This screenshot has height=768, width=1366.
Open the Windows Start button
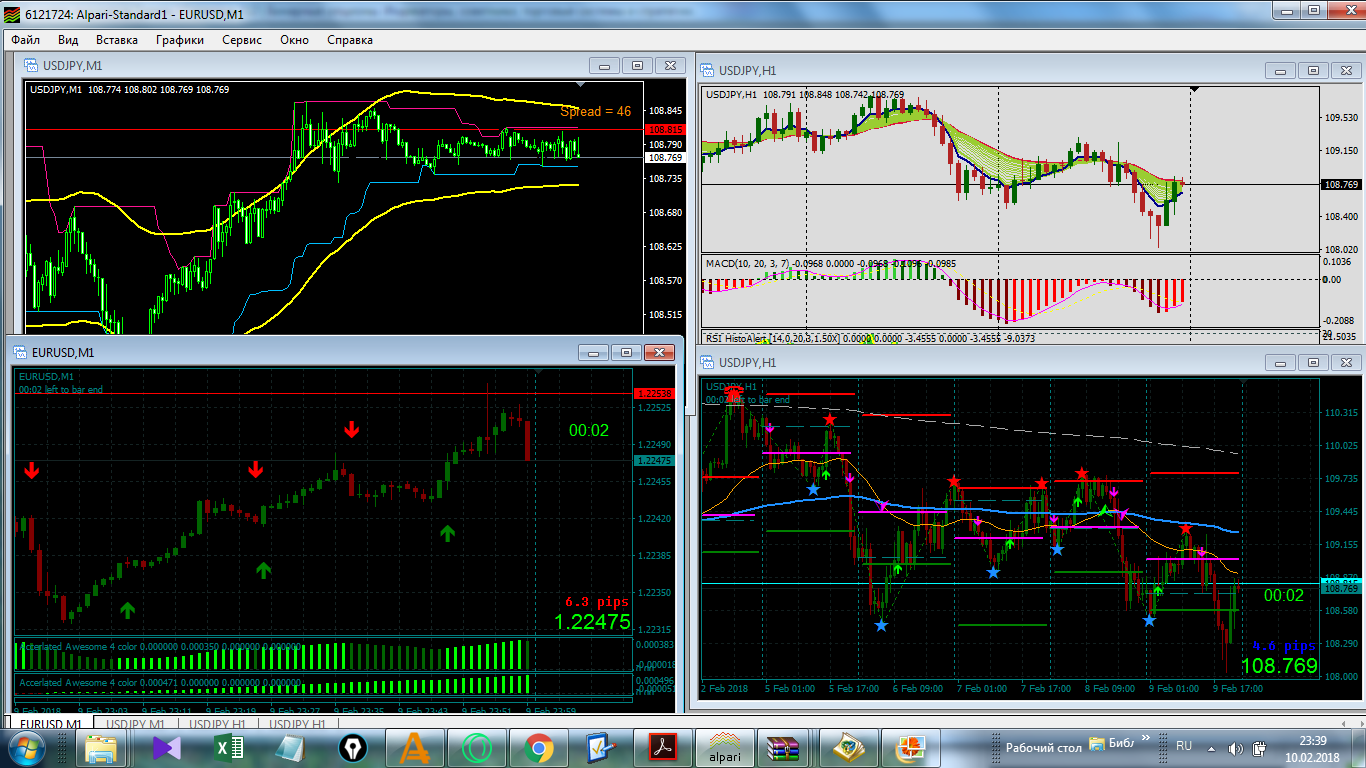(25, 748)
